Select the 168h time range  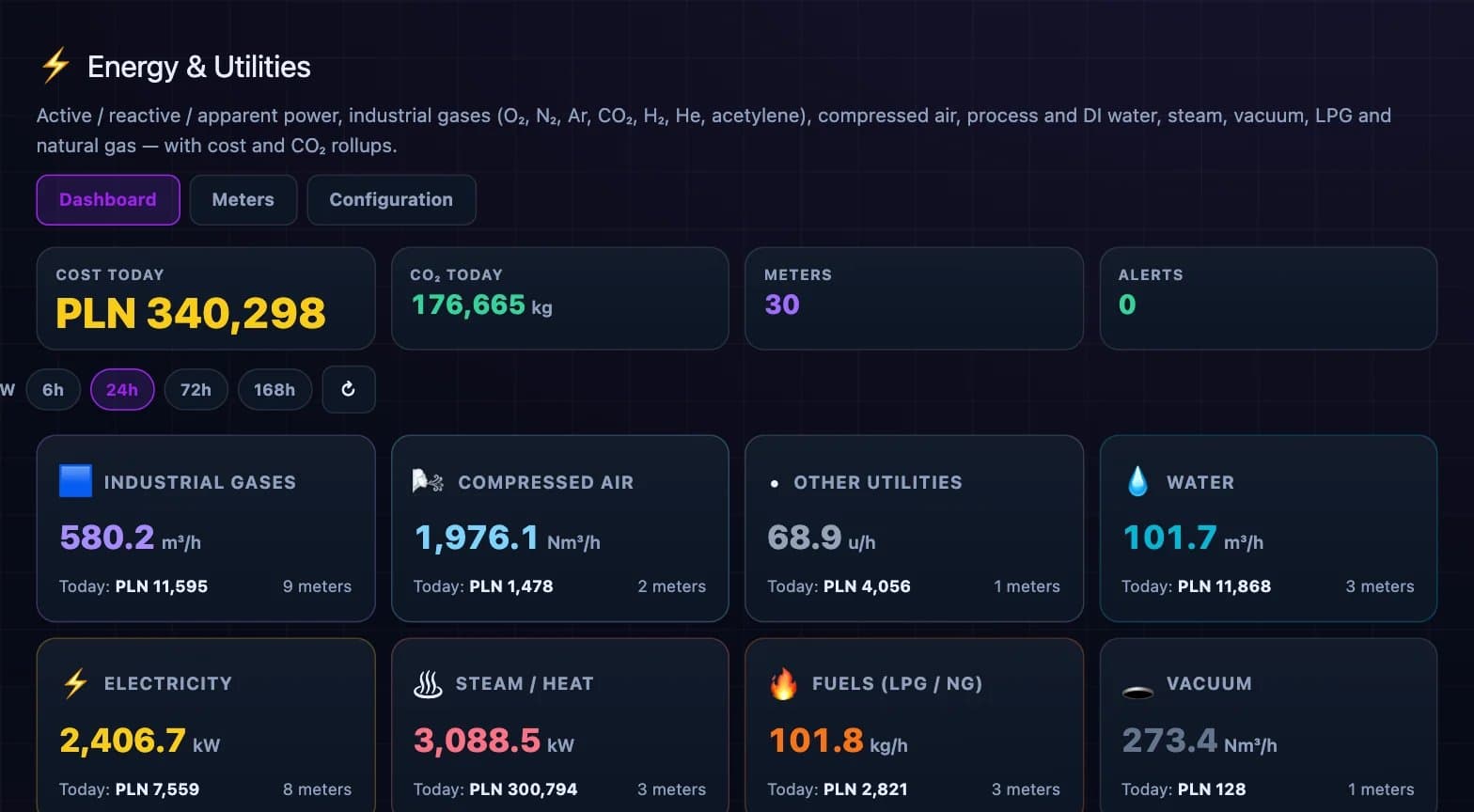(x=274, y=389)
